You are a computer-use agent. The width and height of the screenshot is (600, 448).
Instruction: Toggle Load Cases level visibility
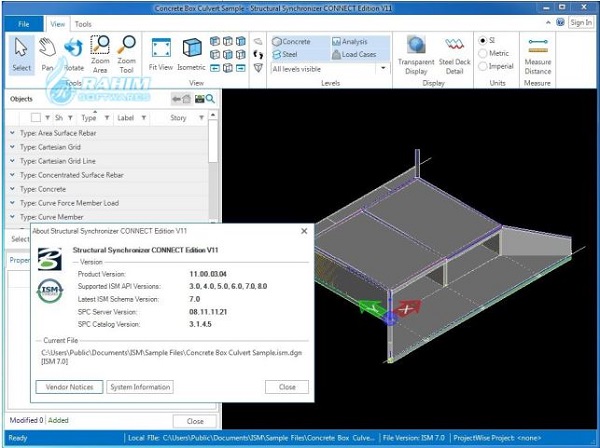tap(354, 54)
